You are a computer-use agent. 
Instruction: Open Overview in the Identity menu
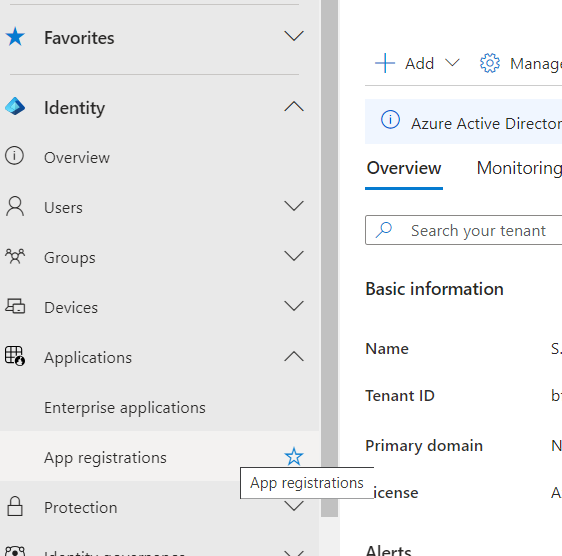tap(77, 157)
